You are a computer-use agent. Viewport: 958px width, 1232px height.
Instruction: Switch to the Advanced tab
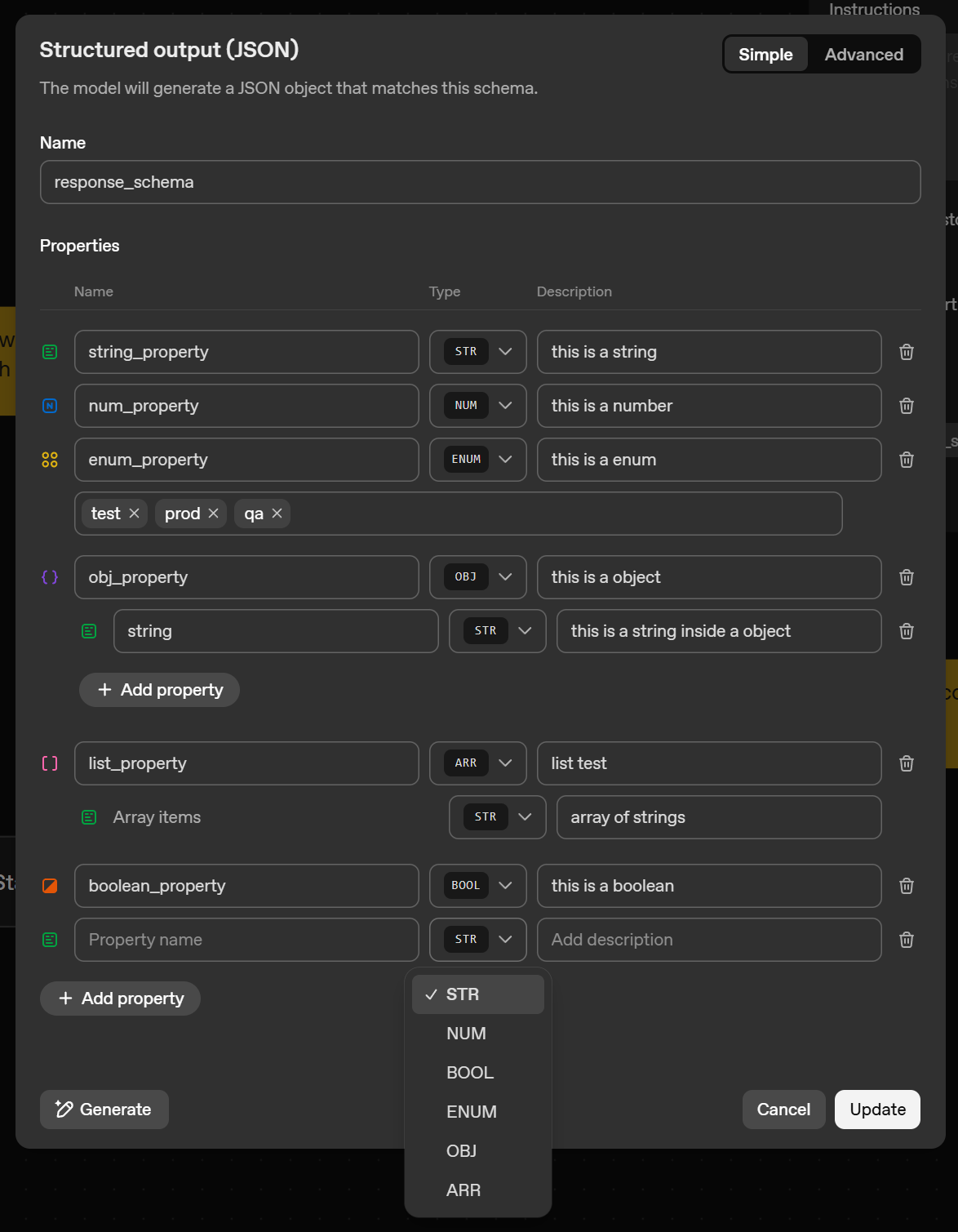pos(863,54)
